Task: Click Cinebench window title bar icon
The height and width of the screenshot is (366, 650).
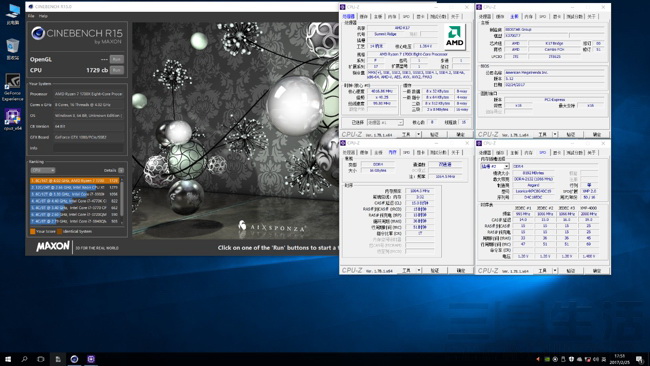Action: pos(31,7)
